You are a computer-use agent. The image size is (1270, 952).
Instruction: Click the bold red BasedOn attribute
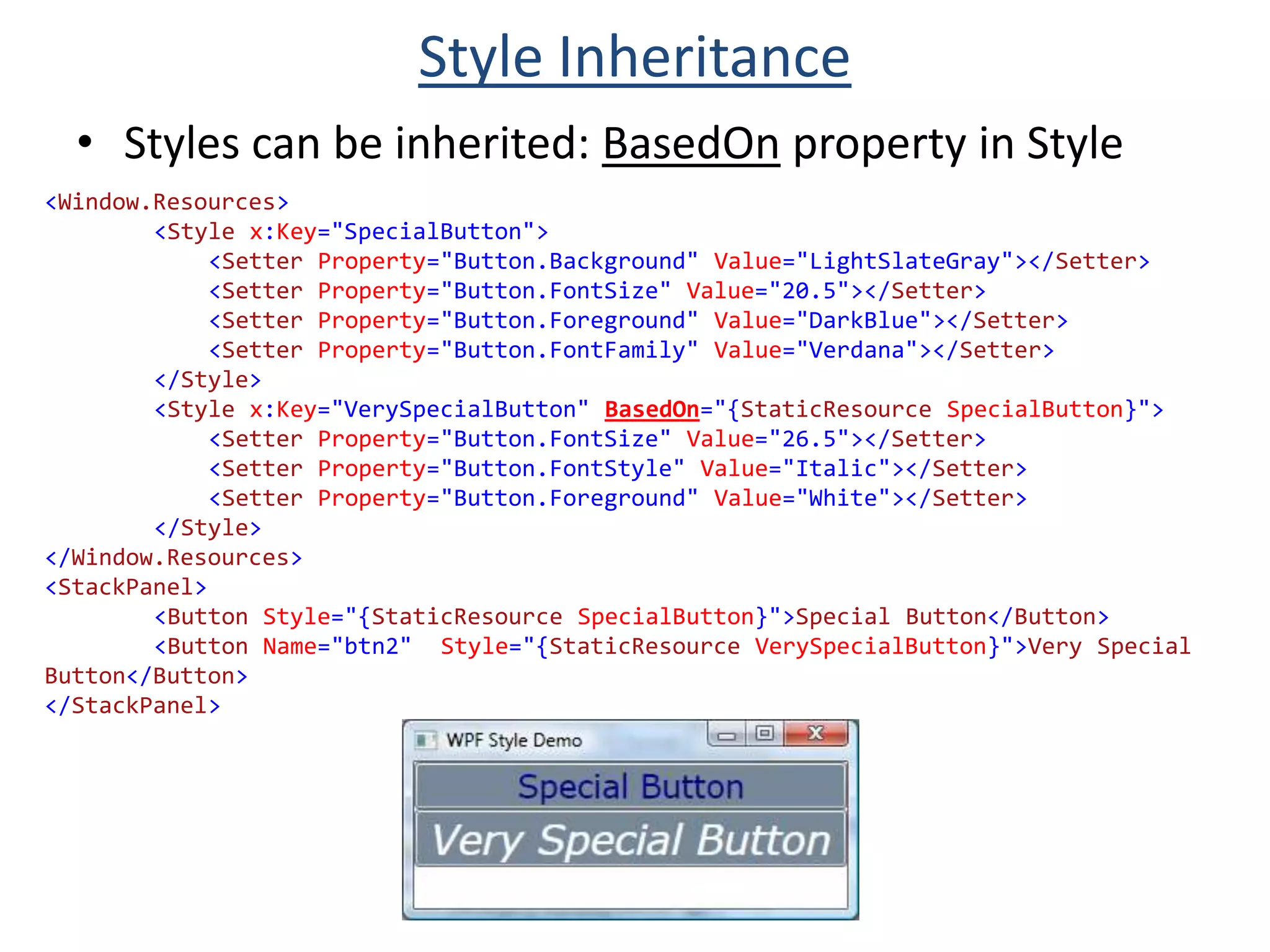(652, 410)
